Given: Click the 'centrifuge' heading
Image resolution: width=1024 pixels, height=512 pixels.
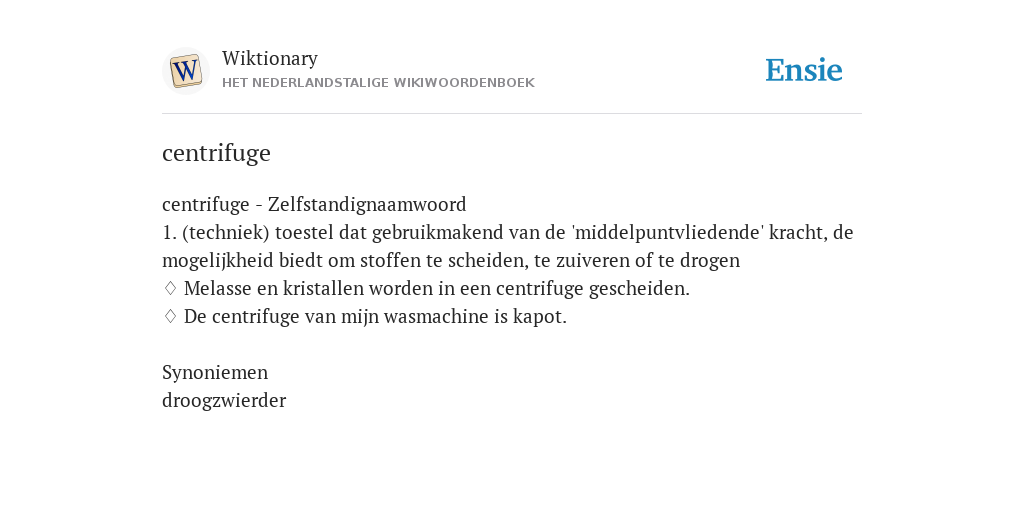Looking at the screenshot, I should pos(216,153).
